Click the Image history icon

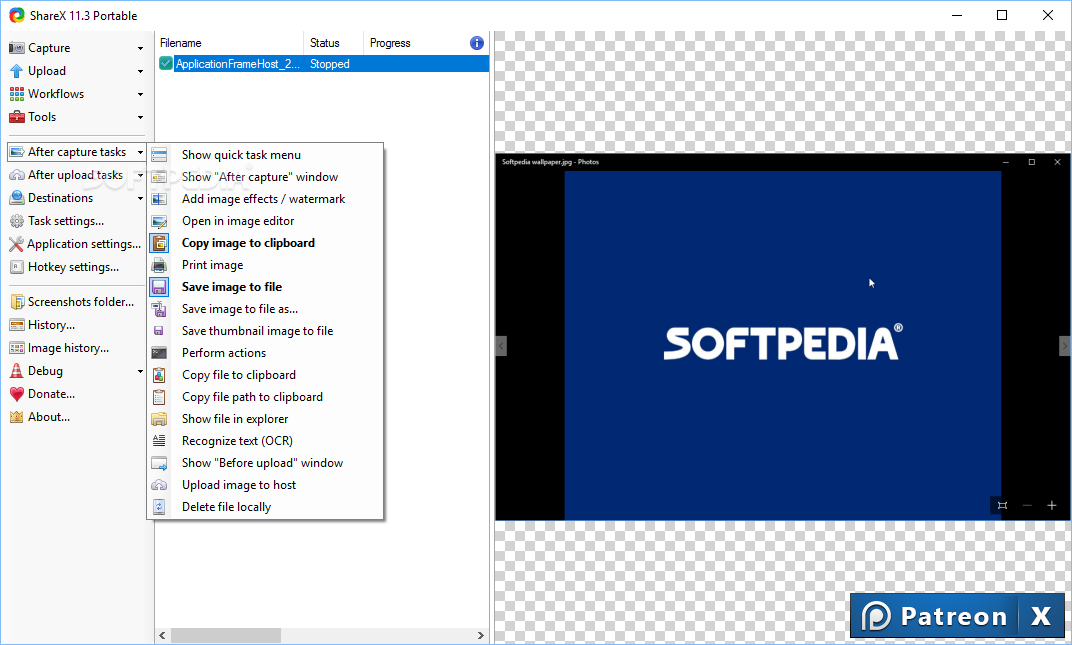pyautogui.click(x=16, y=348)
